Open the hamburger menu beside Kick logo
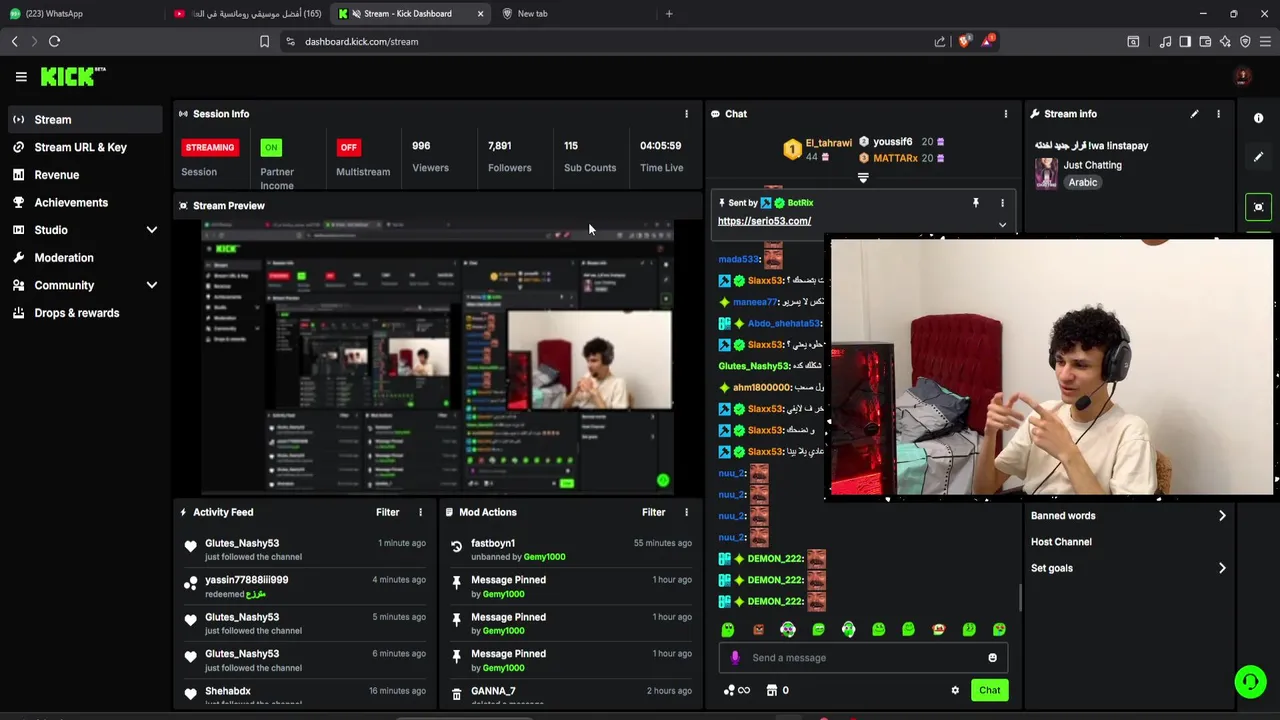Image resolution: width=1280 pixels, height=720 pixels. pos(21,76)
